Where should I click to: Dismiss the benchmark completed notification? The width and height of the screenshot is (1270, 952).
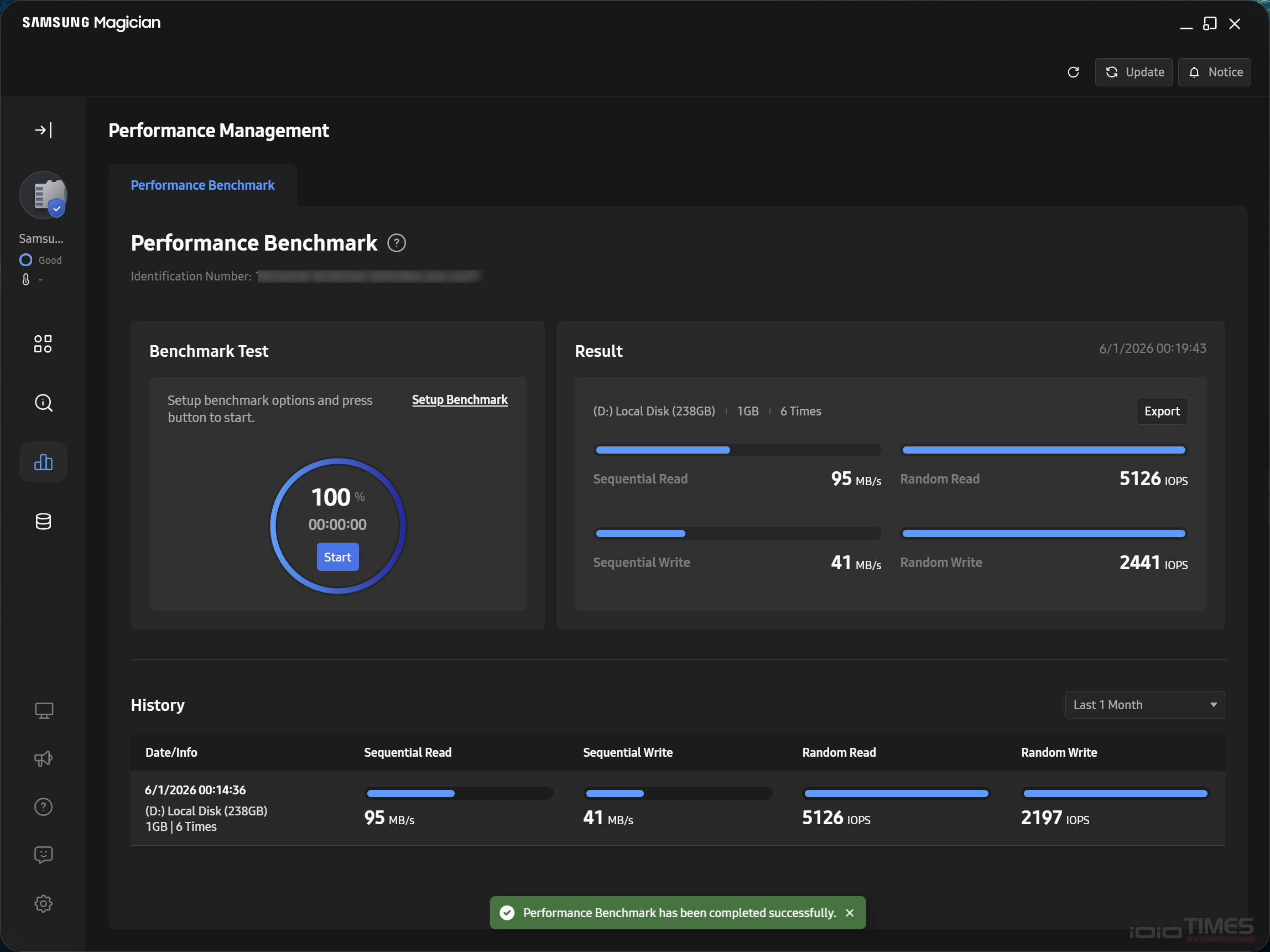pyautogui.click(x=850, y=913)
